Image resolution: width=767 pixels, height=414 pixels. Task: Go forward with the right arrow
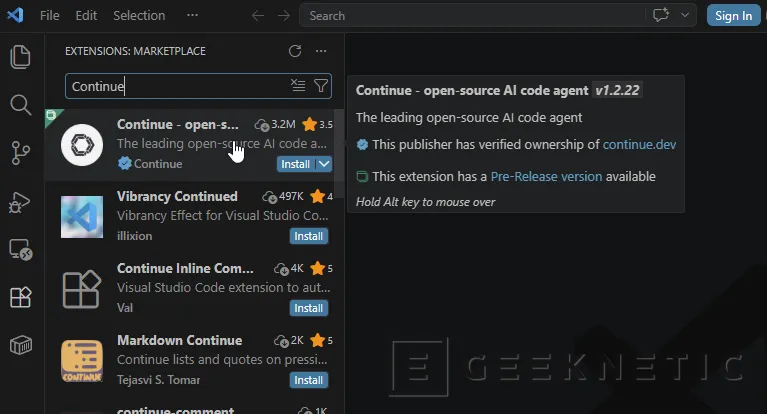pos(284,16)
